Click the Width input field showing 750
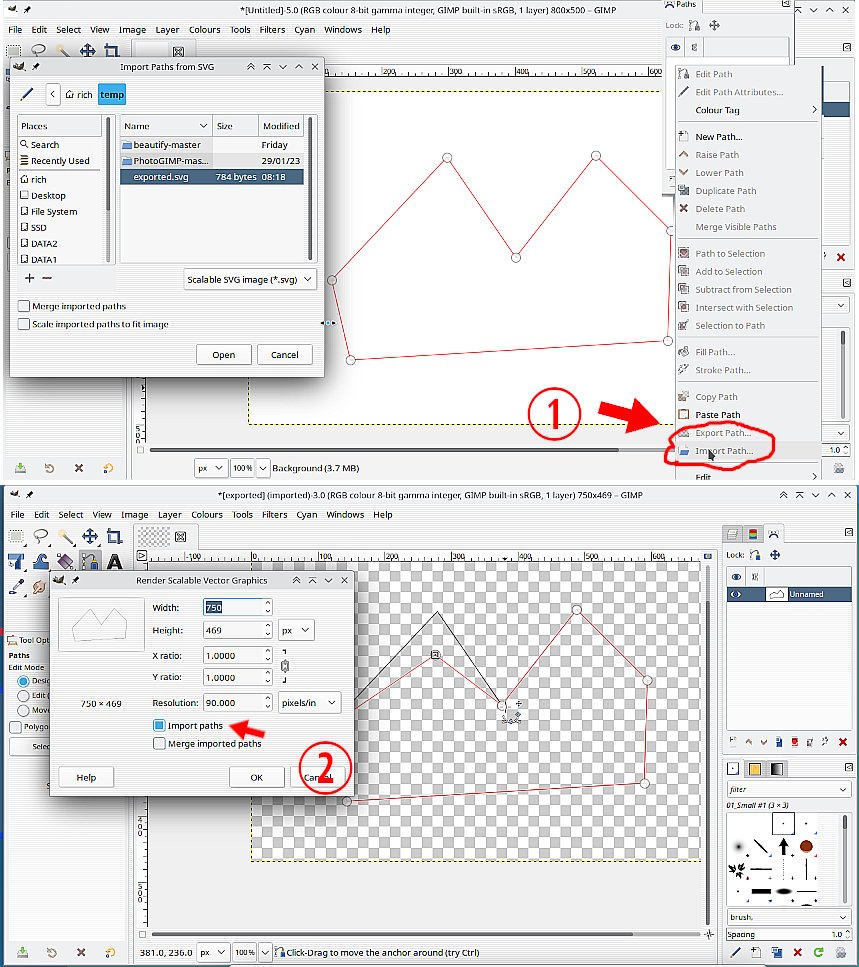The image size is (859, 967). point(237,607)
